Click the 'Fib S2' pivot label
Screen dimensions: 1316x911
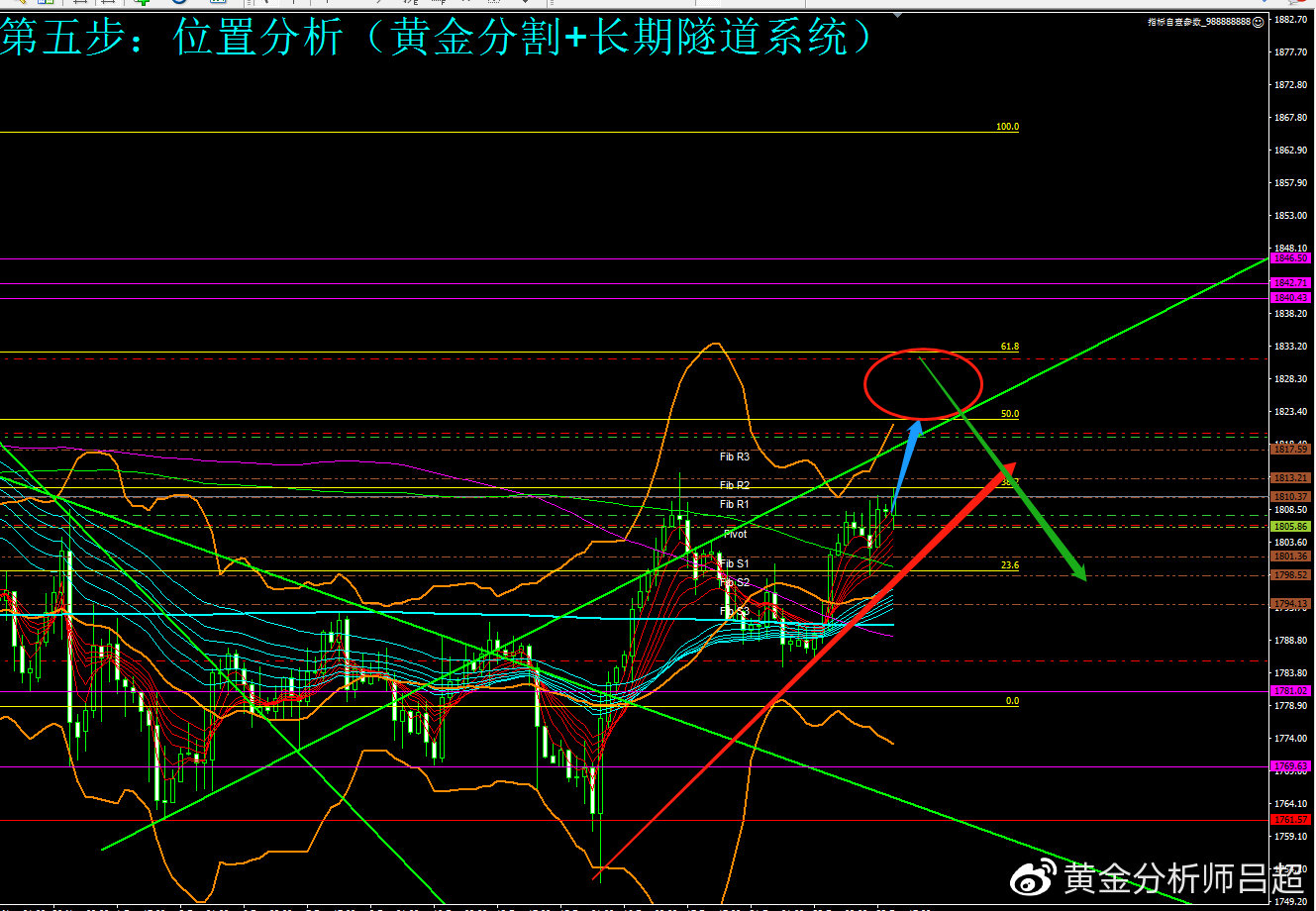click(x=735, y=582)
